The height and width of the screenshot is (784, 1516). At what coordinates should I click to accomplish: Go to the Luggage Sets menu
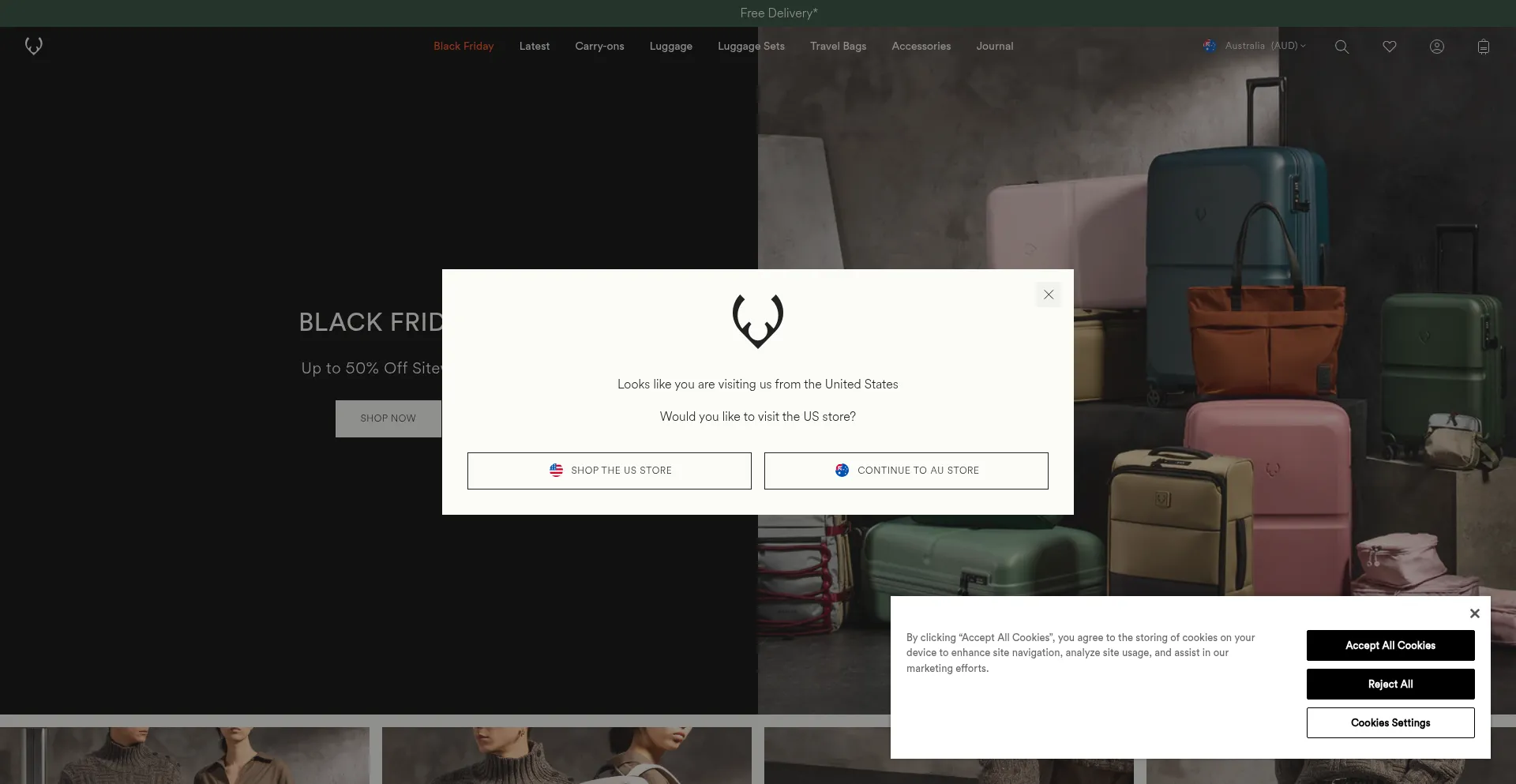751,47
